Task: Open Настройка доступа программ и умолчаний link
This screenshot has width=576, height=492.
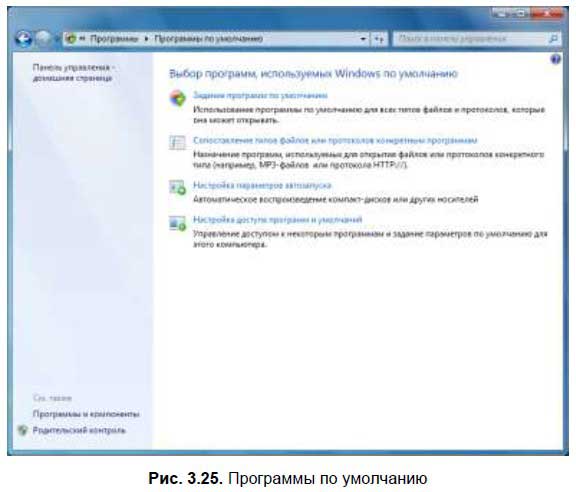Action: tap(277, 220)
